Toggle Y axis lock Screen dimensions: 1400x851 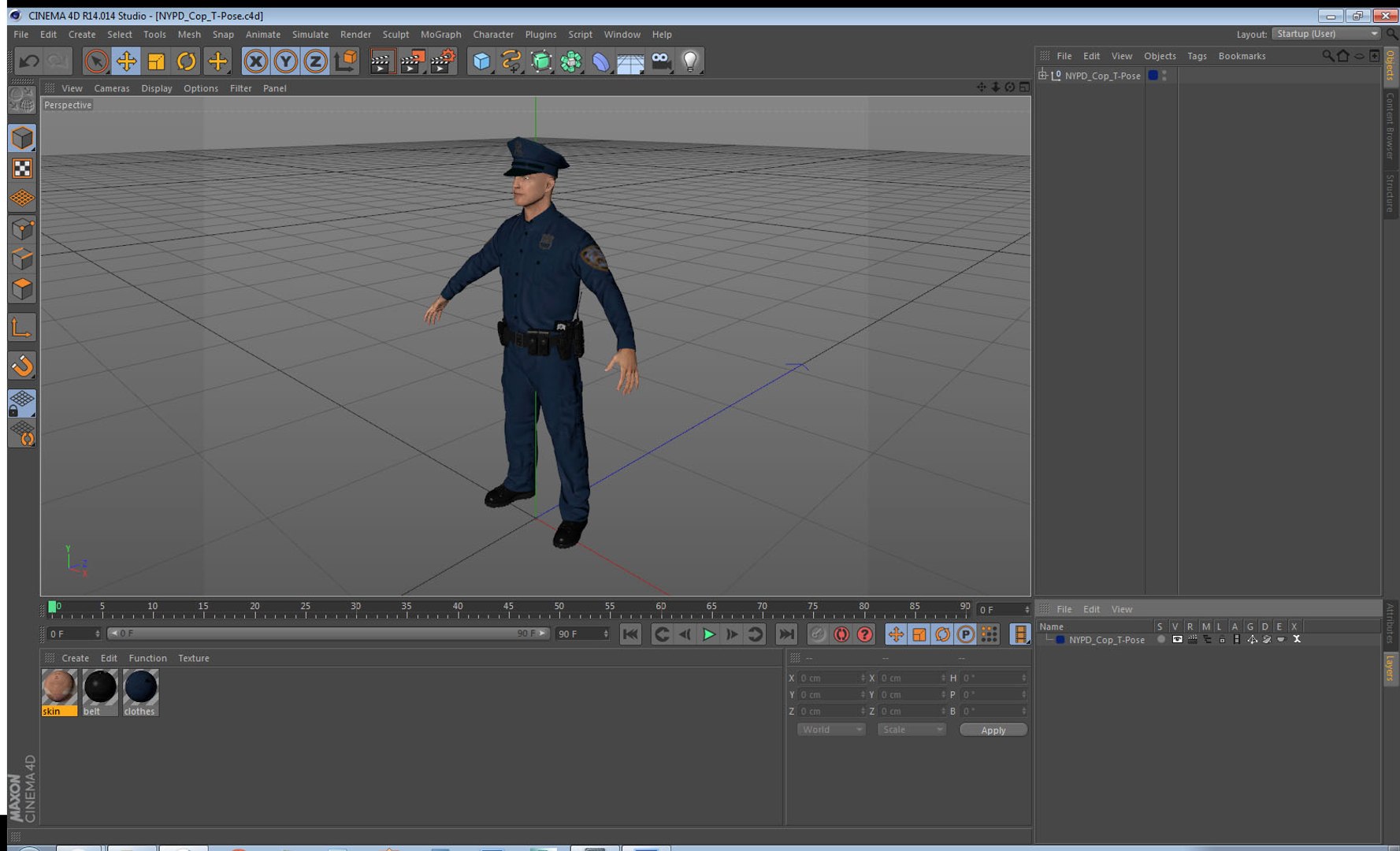285,61
